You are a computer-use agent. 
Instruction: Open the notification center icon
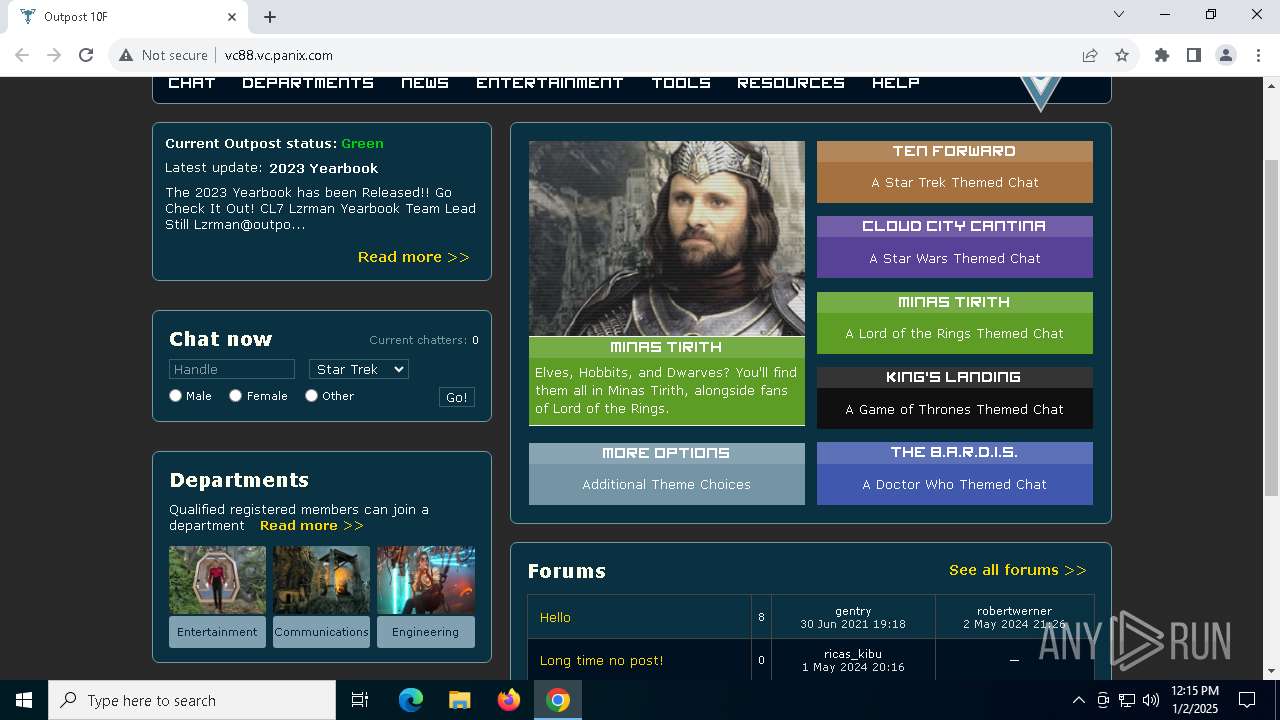click(1247, 700)
